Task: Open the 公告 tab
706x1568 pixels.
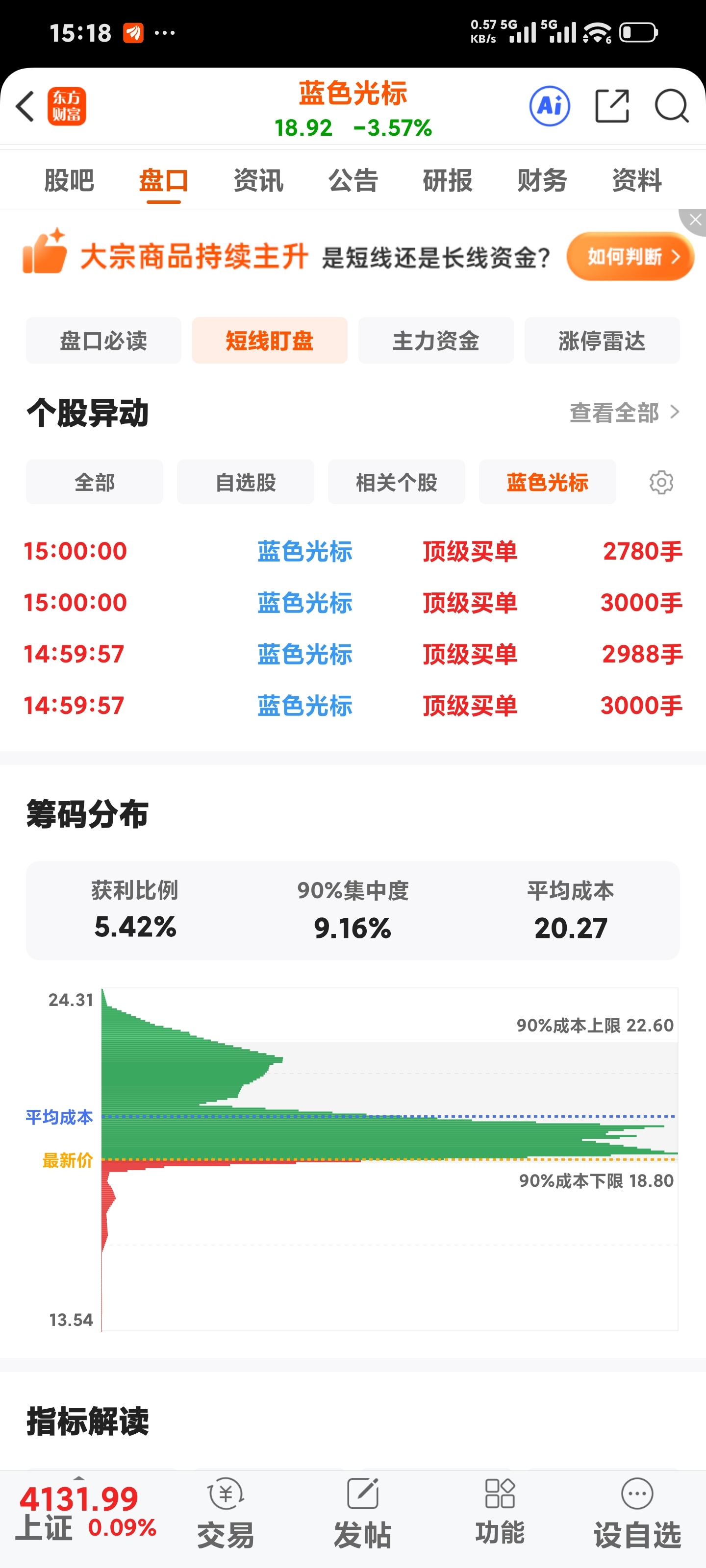Action: click(x=353, y=180)
